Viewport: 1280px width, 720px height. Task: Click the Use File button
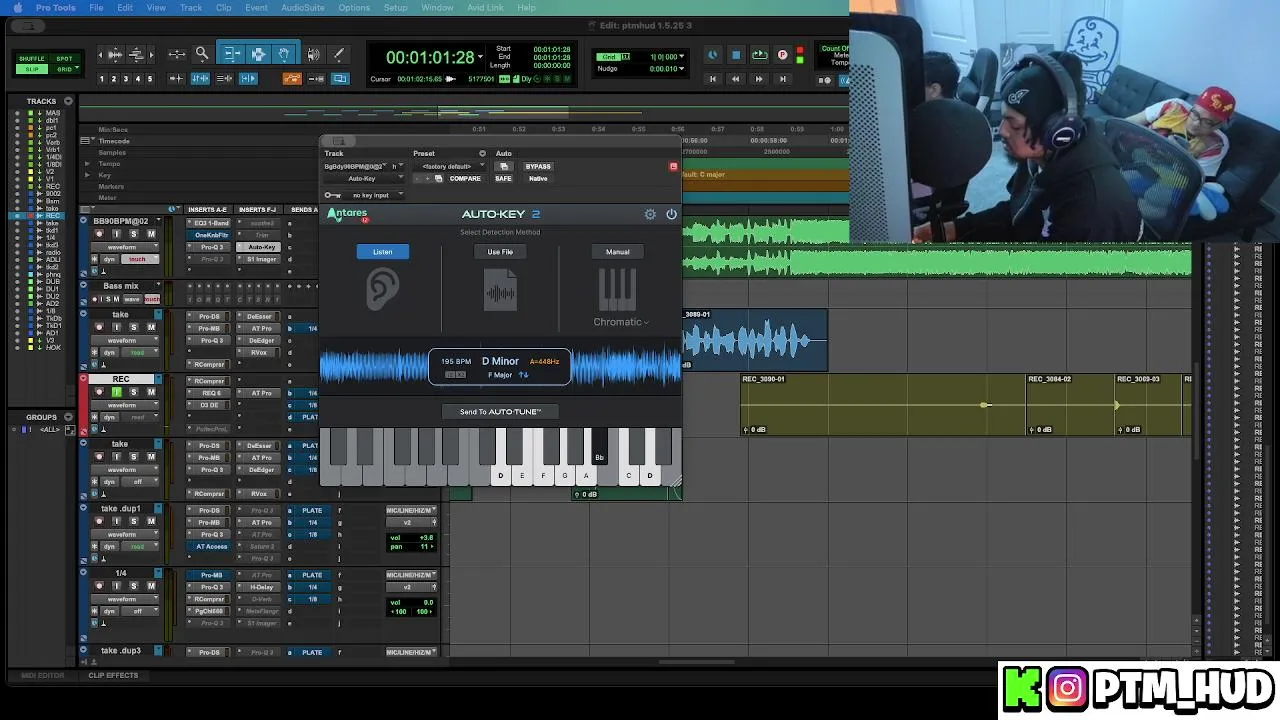coord(500,252)
